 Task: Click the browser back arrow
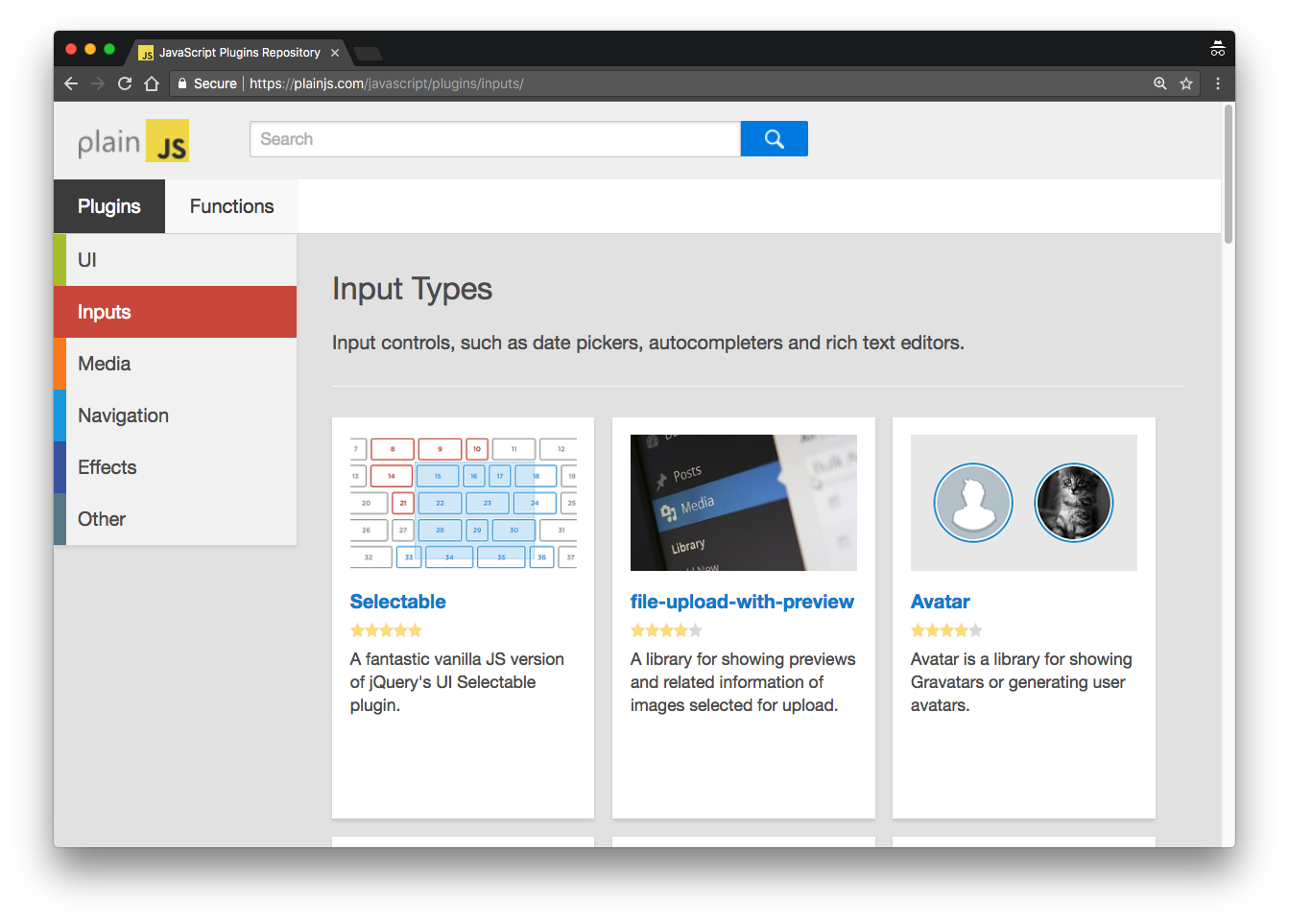click(x=71, y=83)
